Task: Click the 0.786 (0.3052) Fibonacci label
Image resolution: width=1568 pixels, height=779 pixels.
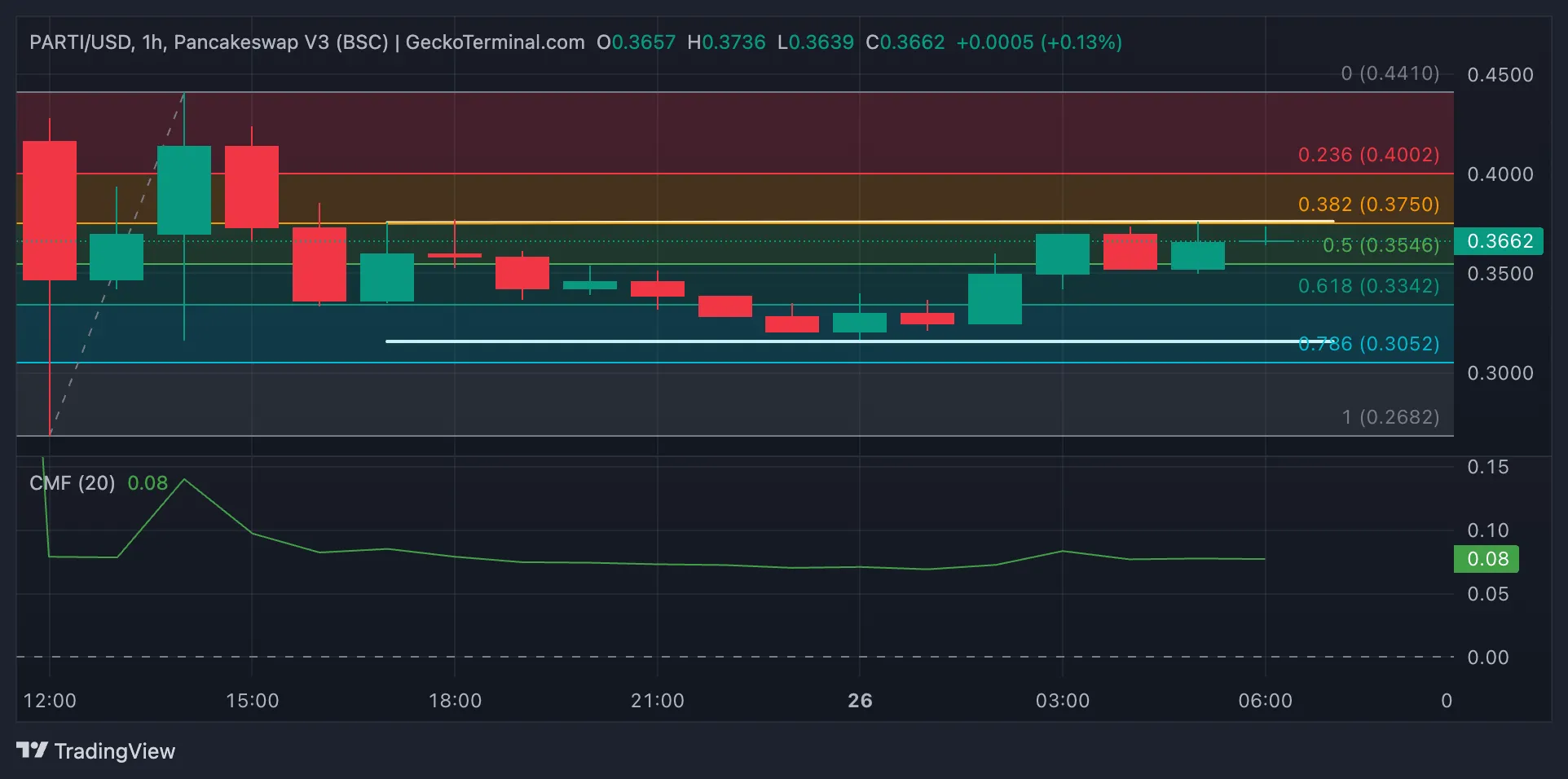Action: point(1368,344)
